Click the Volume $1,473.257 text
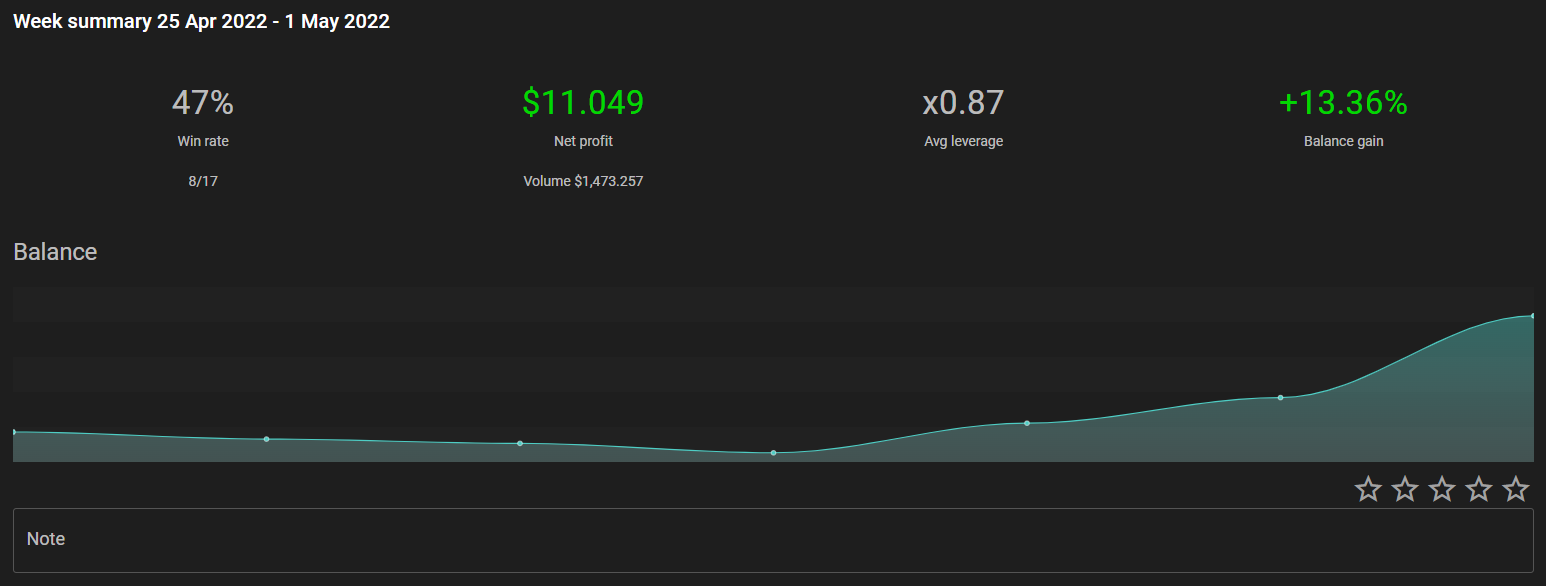The width and height of the screenshot is (1546, 586). tap(583, 181)
